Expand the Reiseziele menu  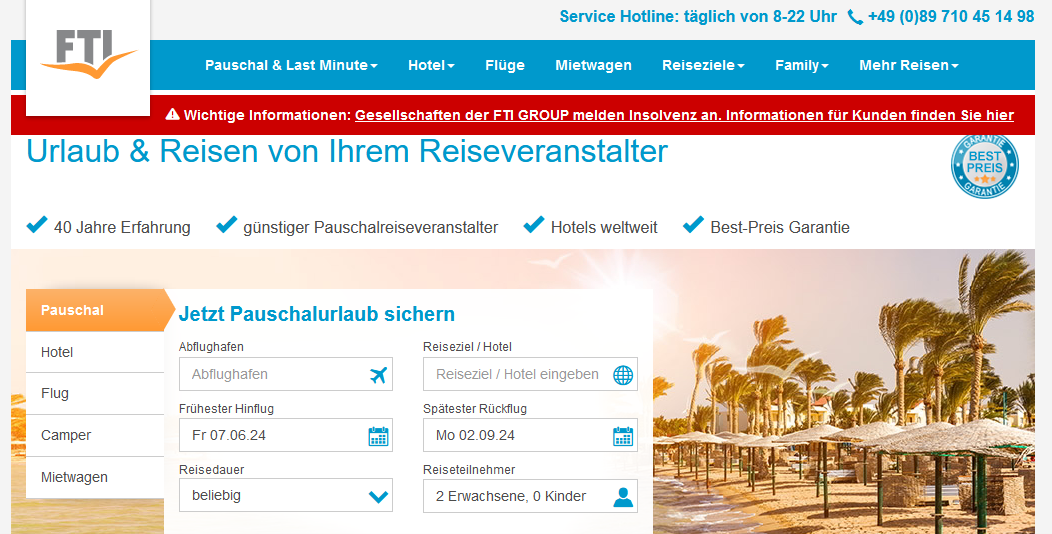point(703,65)
